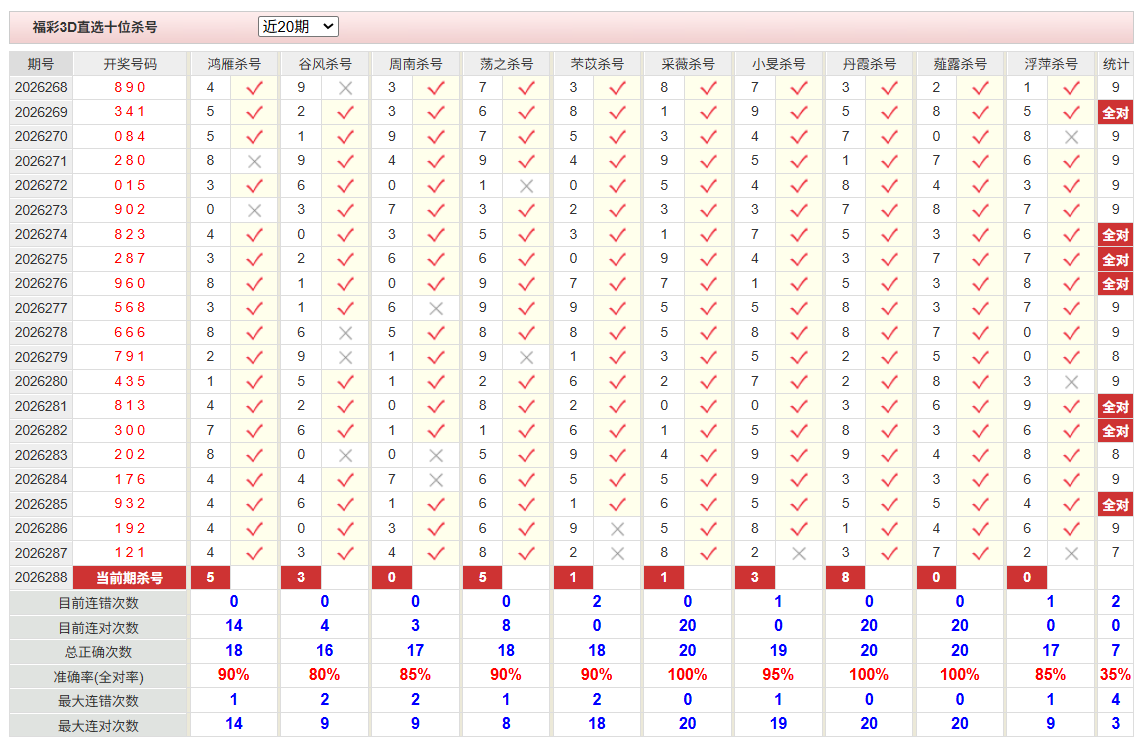Click the X mark for 荡之杀号 in row 2026279

pyautogui.click(x=526, y=357)
